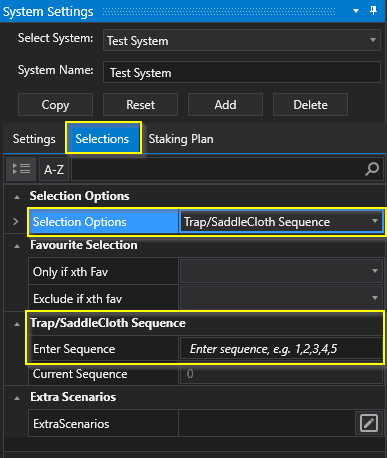The height and width of the screenshot is (458, 387).
Task: Click the Delete button
Action: (310, 105)
